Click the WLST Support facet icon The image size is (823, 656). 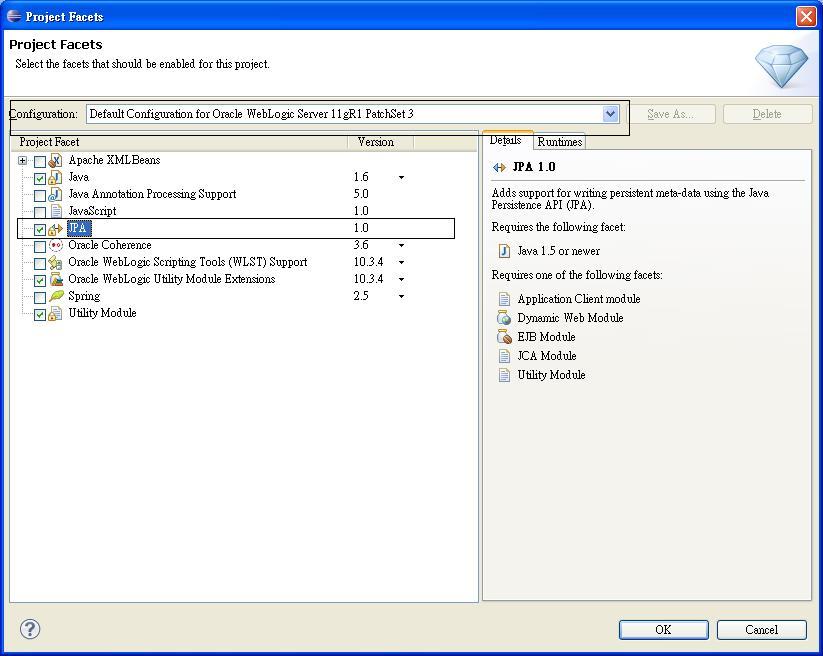tap(56, 262)
